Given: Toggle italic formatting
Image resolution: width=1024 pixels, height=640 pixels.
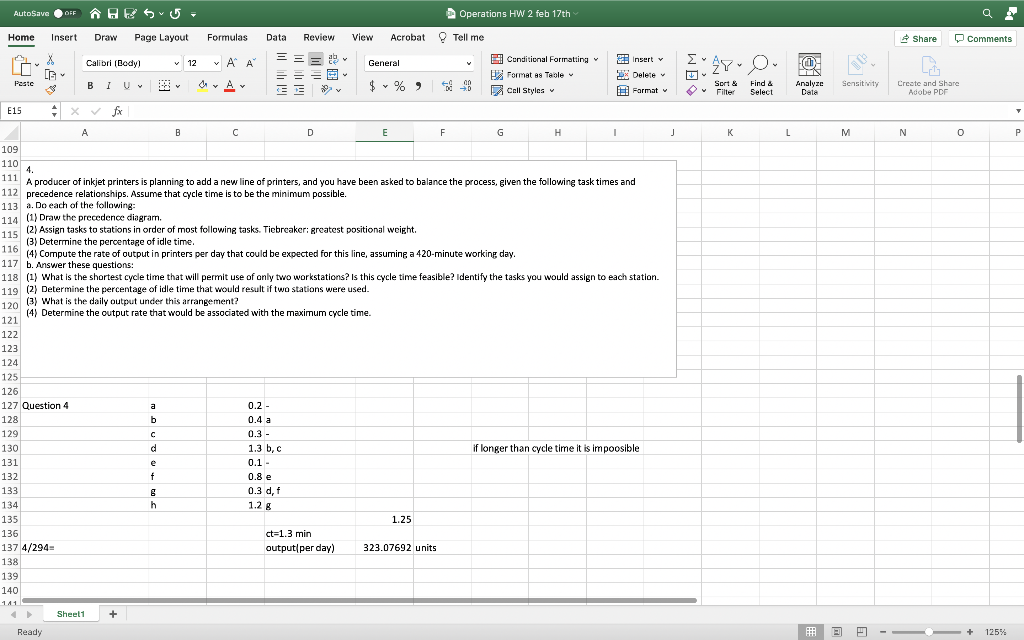Looking at the screenshot, I should pos(107,85).
